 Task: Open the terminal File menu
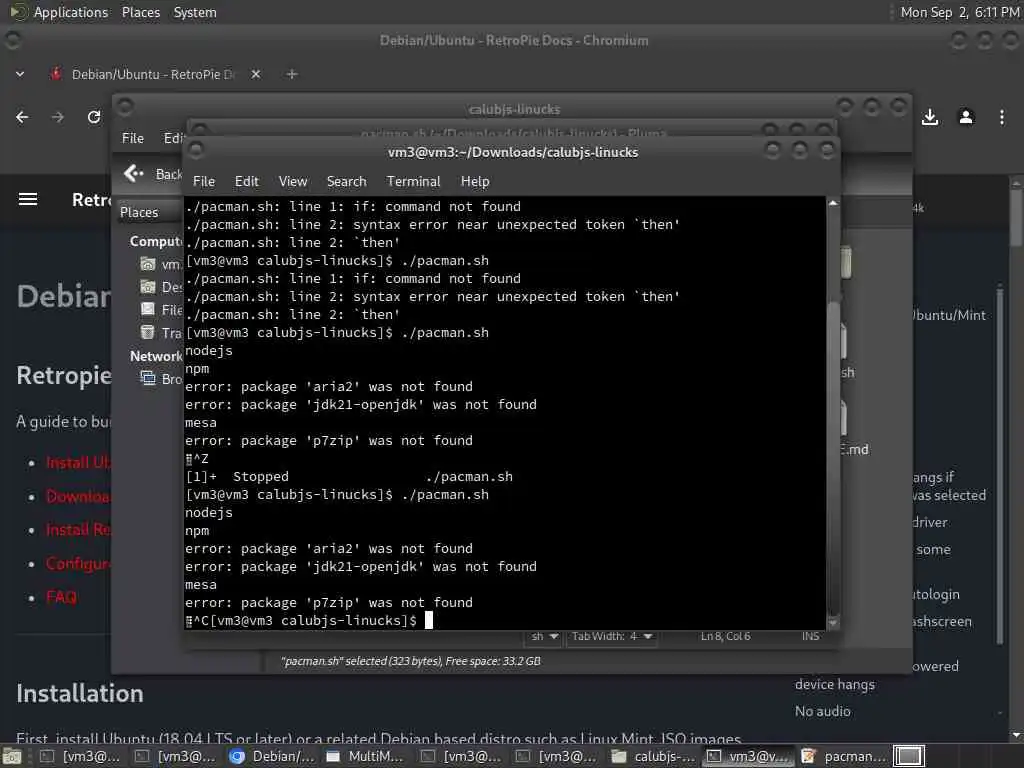coord(204,182)
